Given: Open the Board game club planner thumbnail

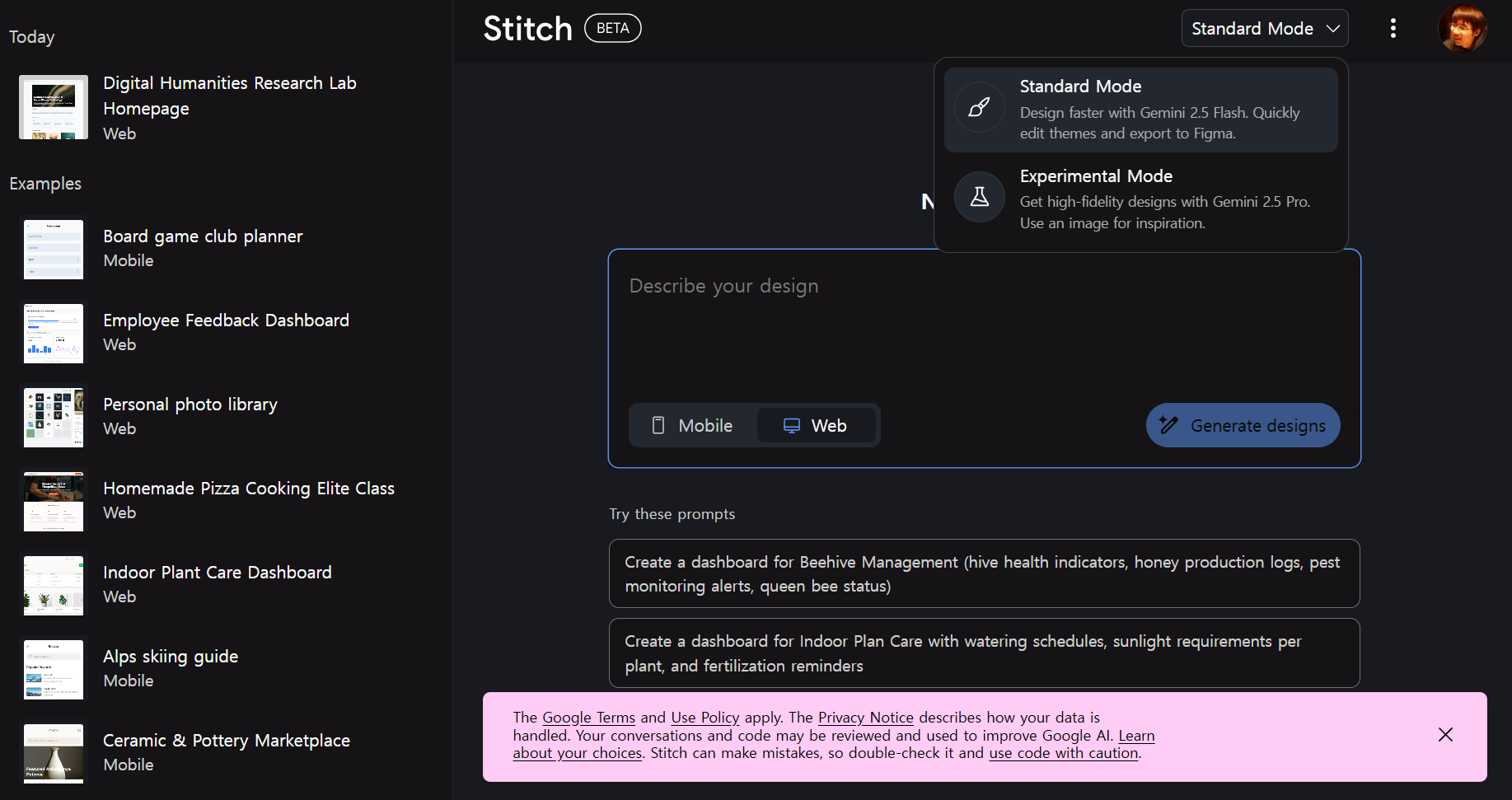Looking at the screenshot, I should (53, 249).
